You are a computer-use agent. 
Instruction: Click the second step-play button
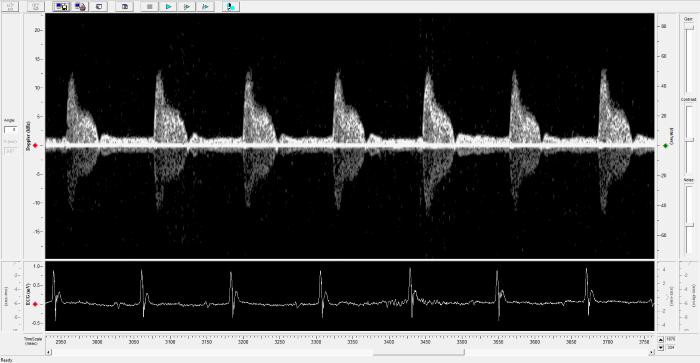205,6
